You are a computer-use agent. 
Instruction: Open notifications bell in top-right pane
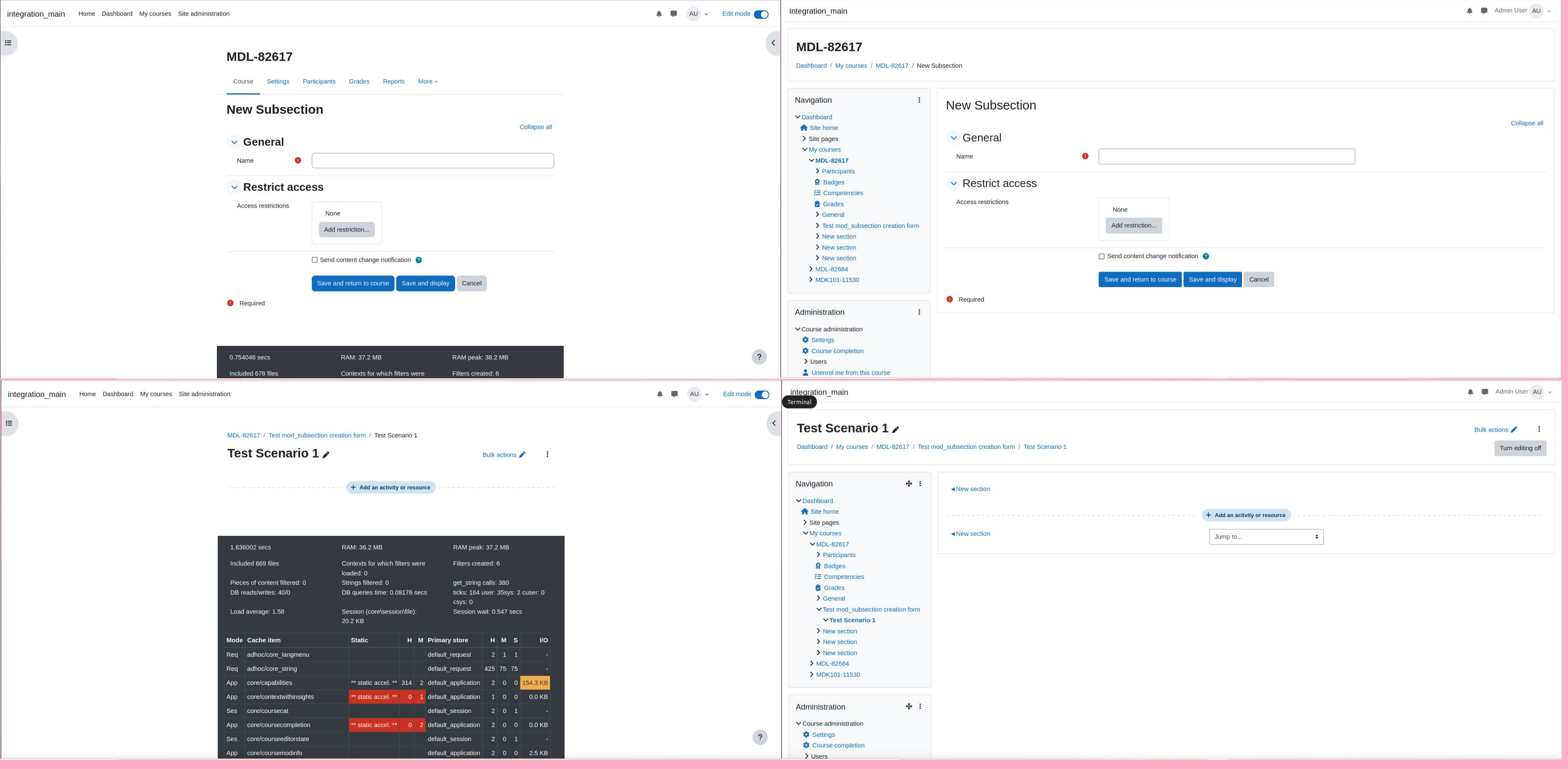click(1469, 11)
